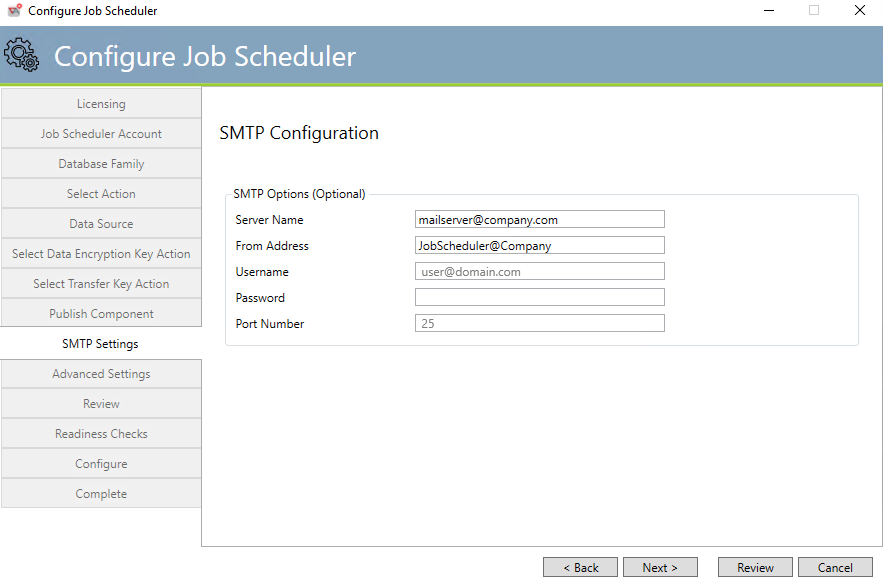This screenshot has width=883, height=586.
Task: Open the Advanced Settings step
Action: pos(101,373)
